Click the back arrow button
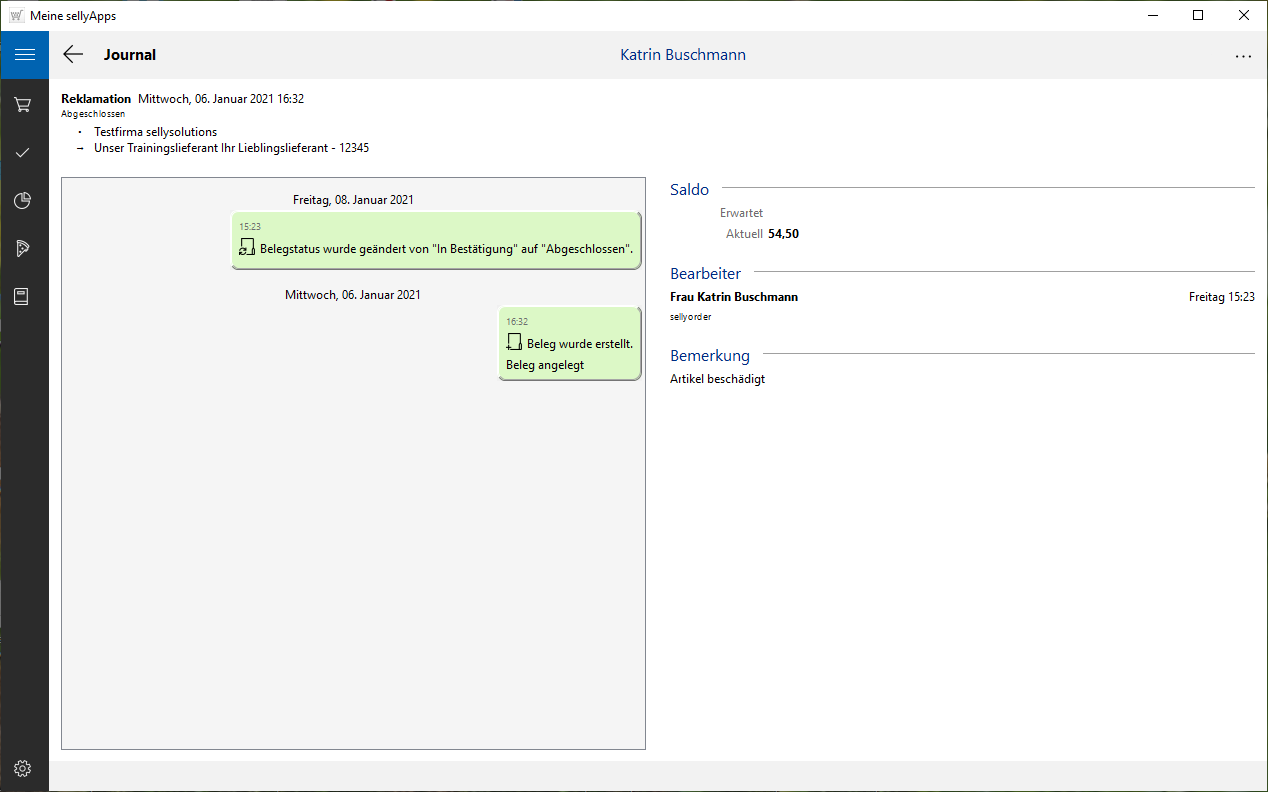This screenshot has width=1268, height=792. [73, 55]
